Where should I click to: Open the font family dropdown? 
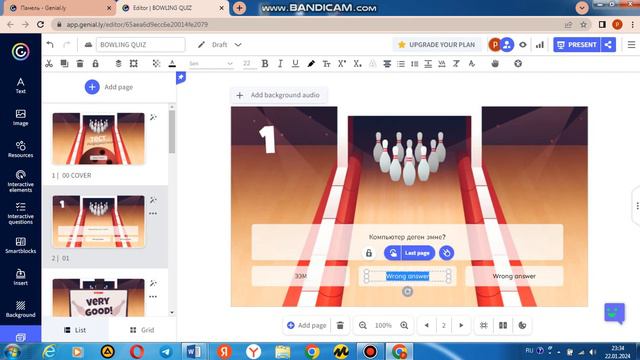click(211, 64)
